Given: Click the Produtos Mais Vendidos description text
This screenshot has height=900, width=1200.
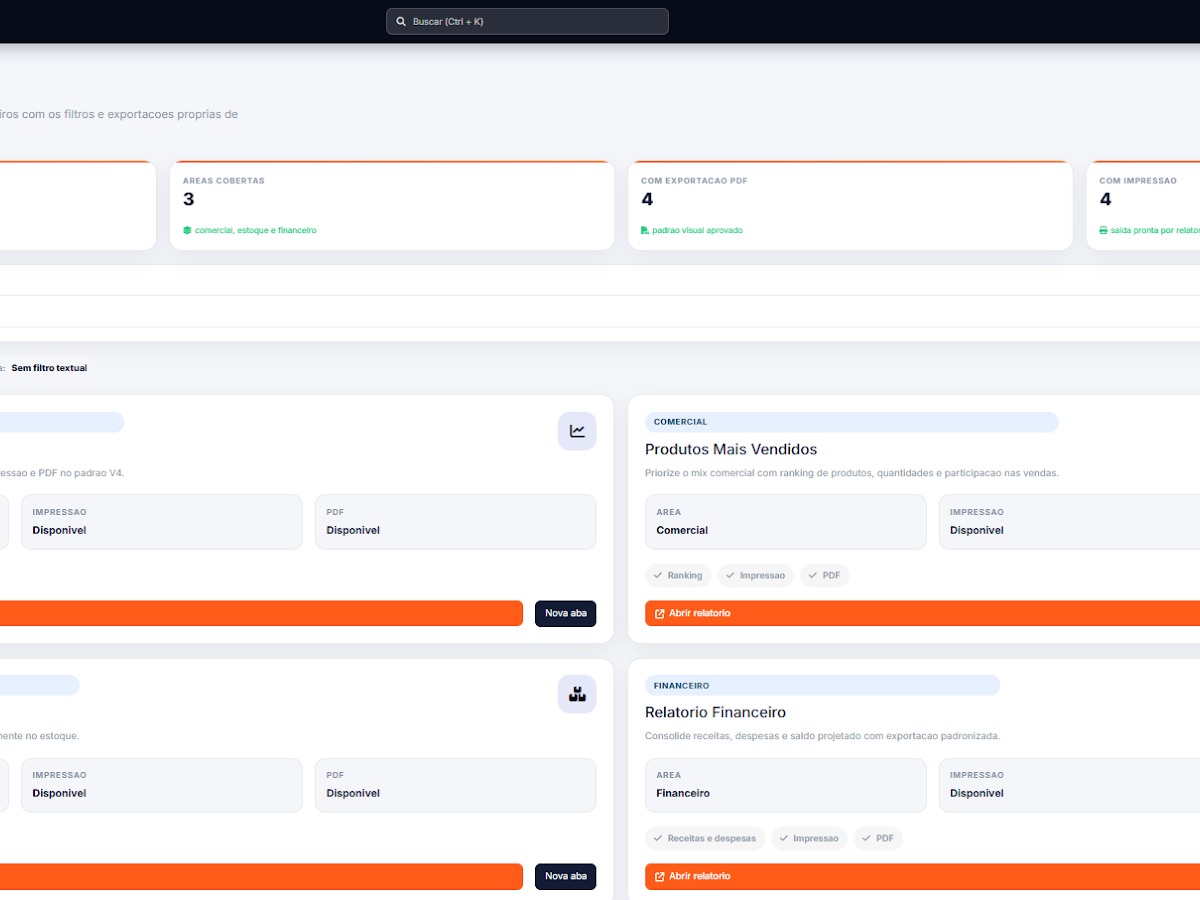Looking at the screenshot, I should tap(852, 473).
